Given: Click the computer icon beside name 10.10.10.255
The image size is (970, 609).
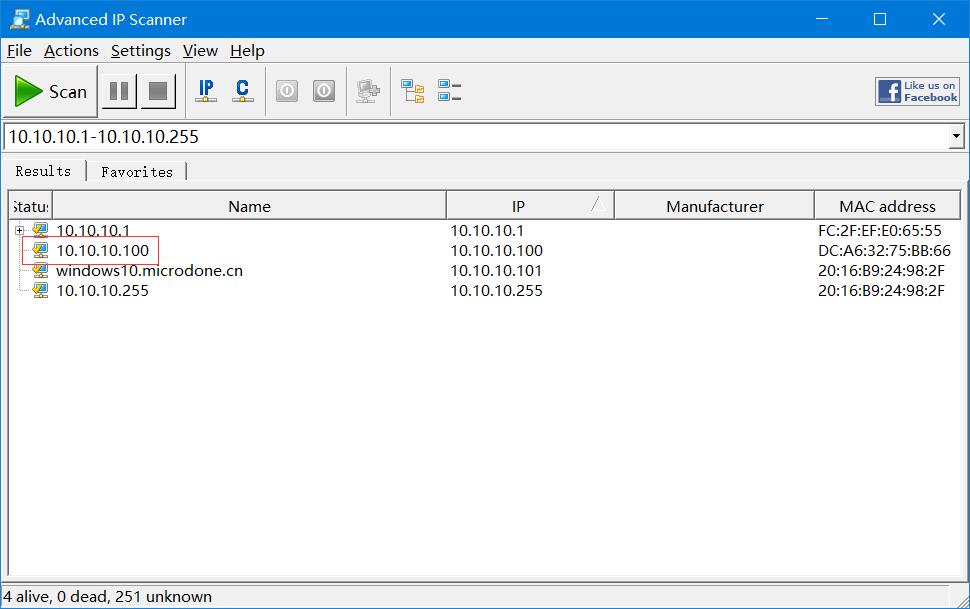Looking at the screenshot, I should tap(40, 290).
